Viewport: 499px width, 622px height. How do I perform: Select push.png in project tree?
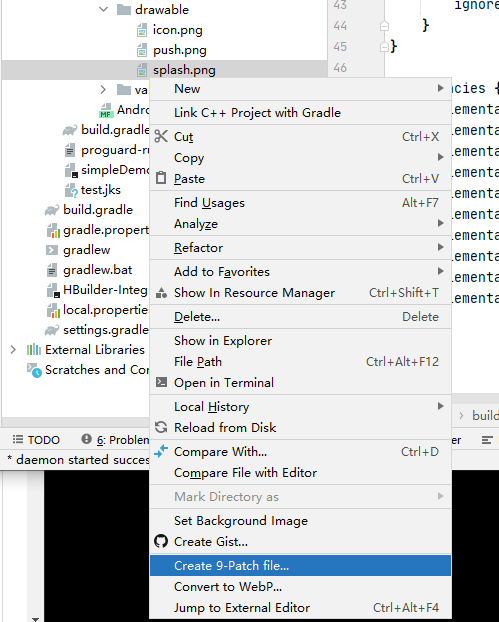180,50
